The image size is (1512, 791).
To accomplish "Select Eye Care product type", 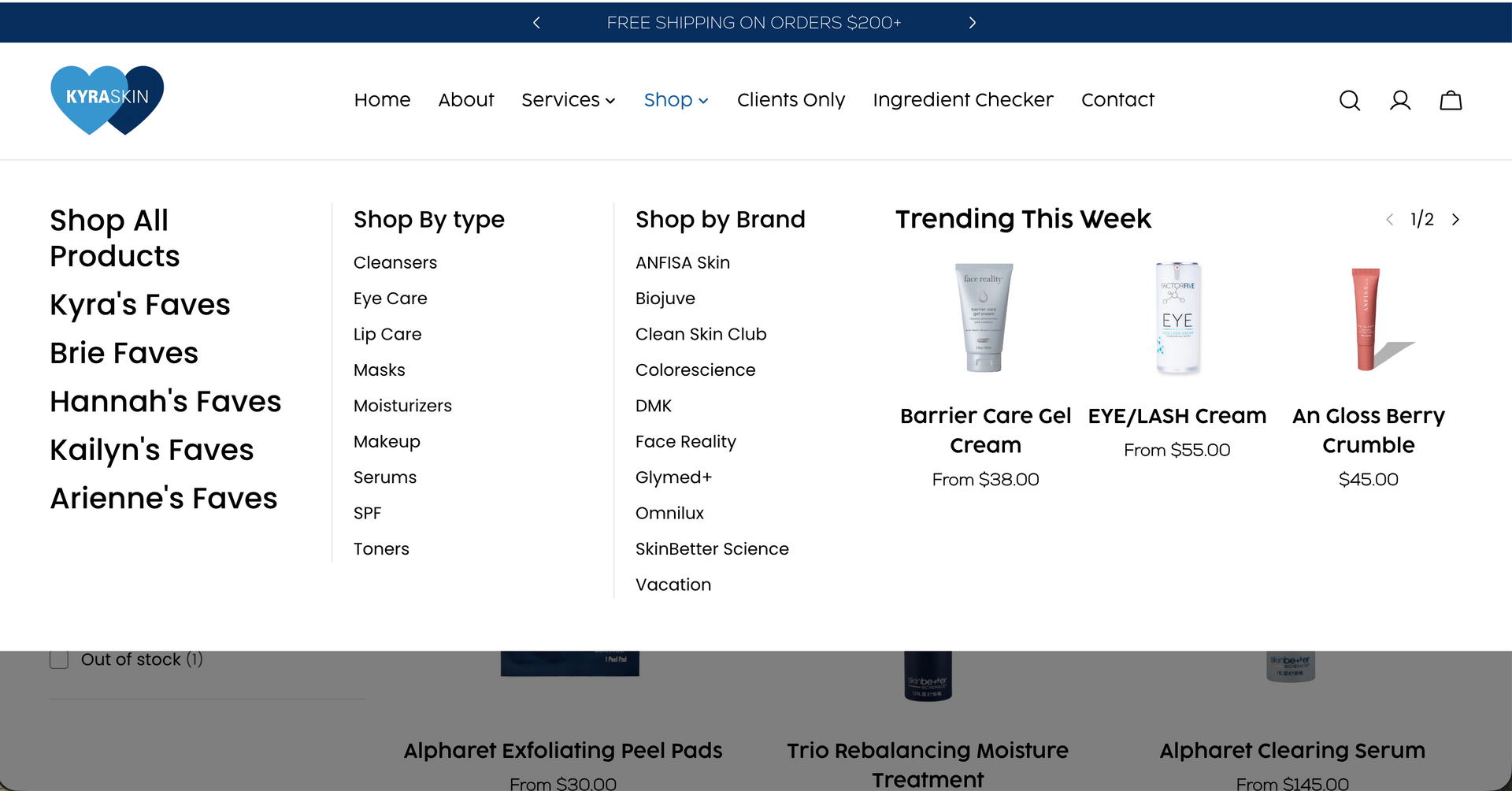I will [391, 299].
